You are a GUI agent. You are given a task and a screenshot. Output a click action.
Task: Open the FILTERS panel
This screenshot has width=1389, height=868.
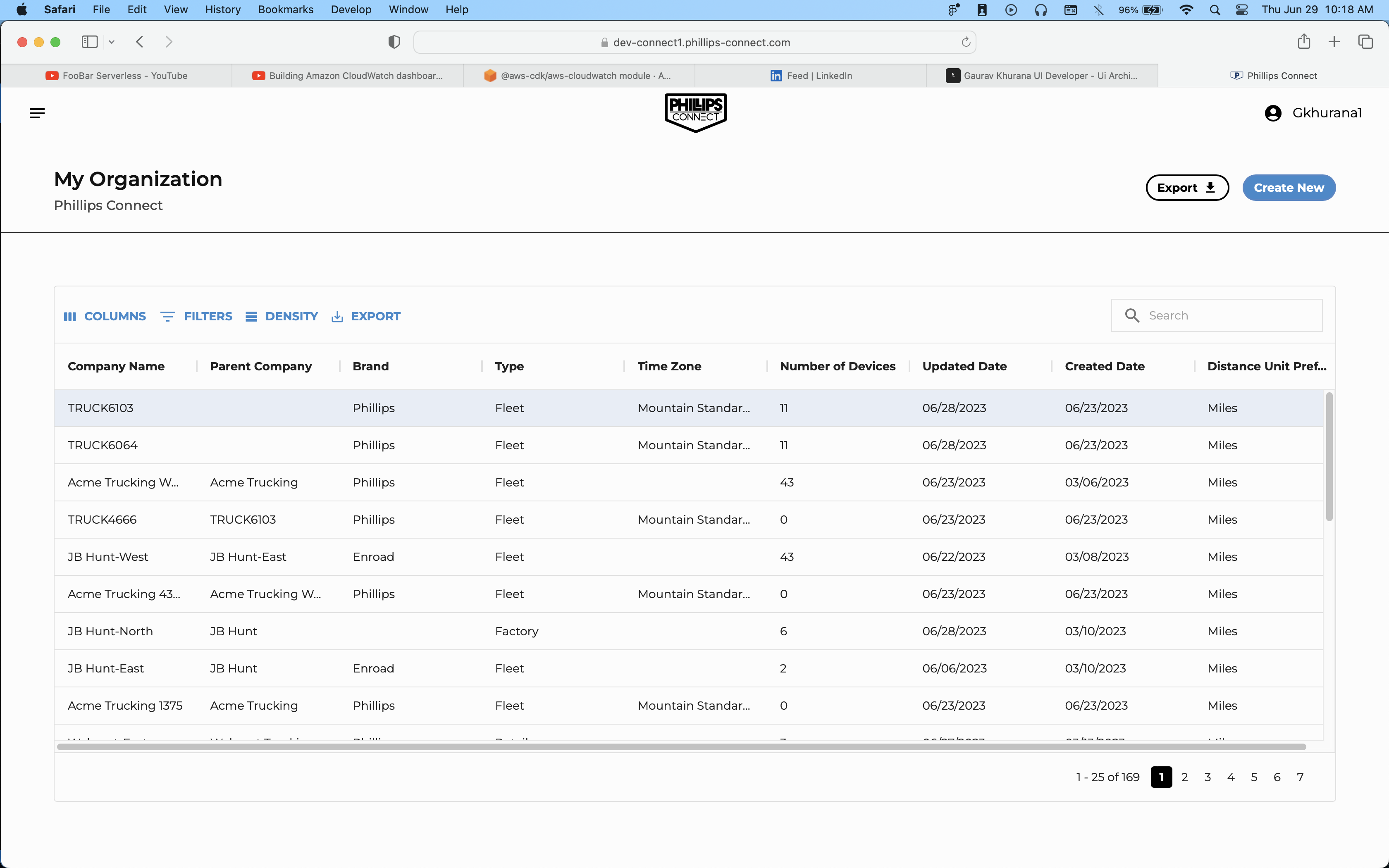(196, 316)
